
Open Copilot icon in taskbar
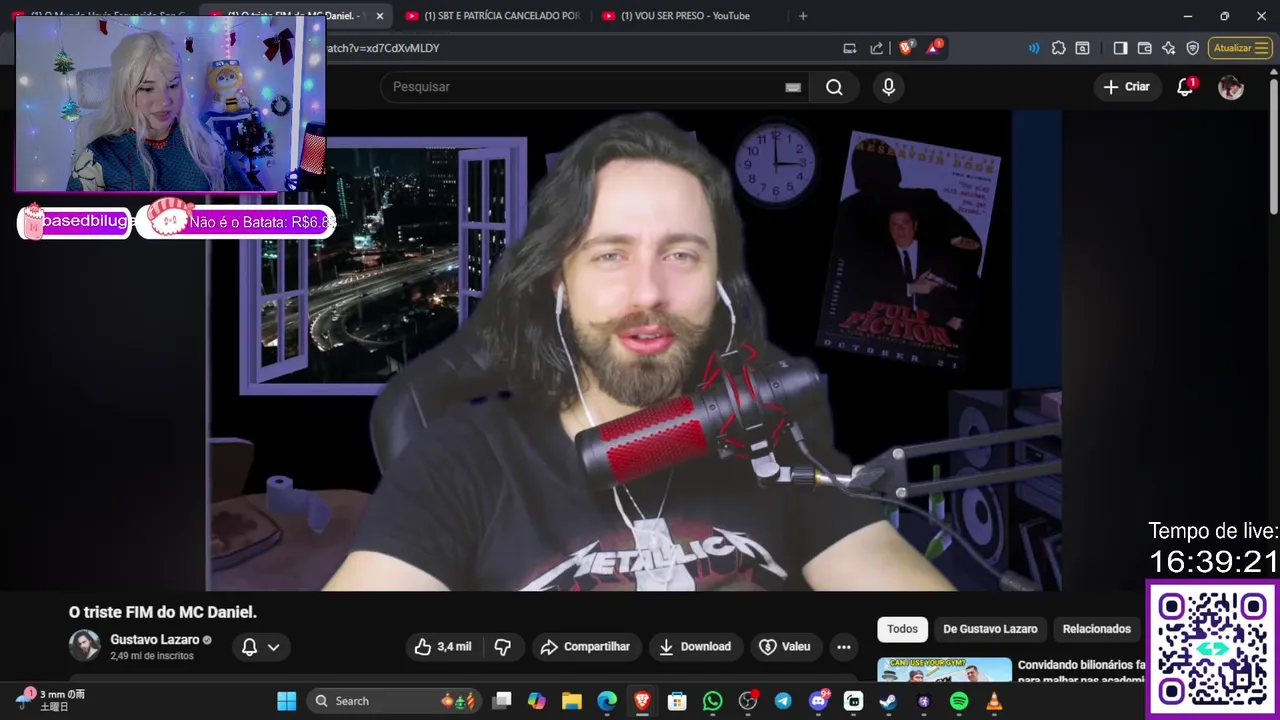click(x=537, y=701)
